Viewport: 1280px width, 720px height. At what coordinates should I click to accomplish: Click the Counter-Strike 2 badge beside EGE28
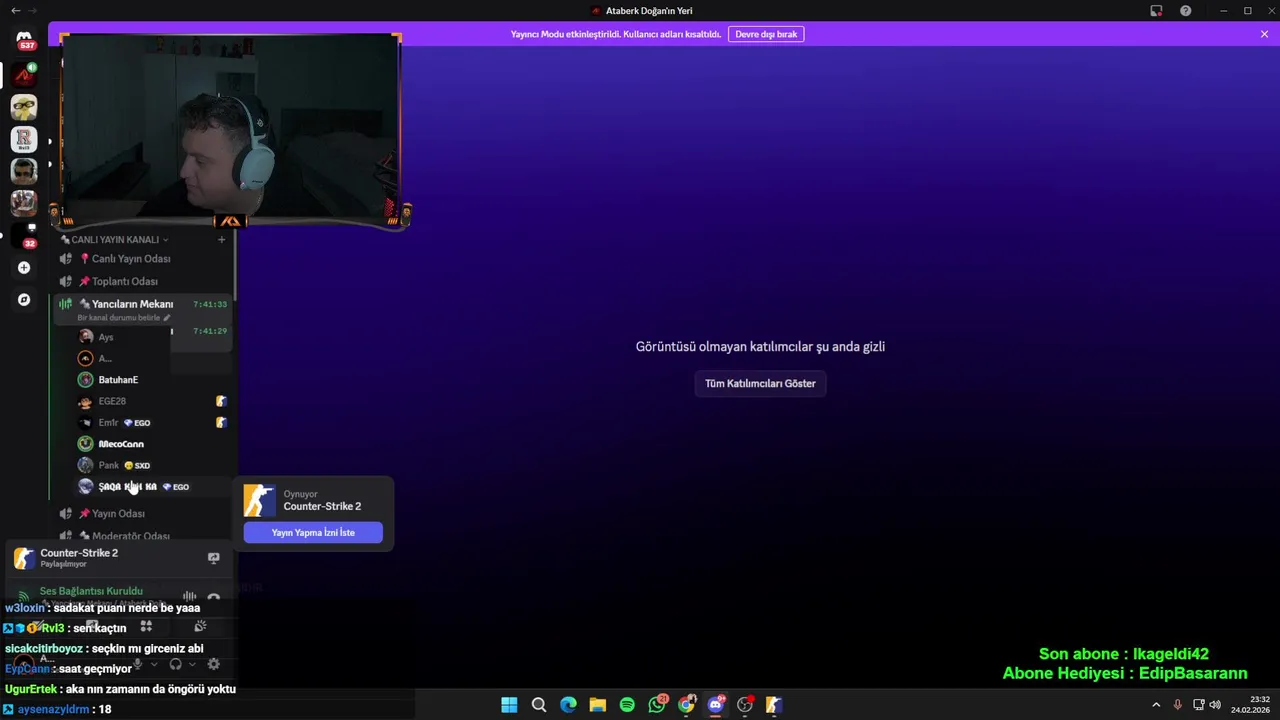point(221,401)
